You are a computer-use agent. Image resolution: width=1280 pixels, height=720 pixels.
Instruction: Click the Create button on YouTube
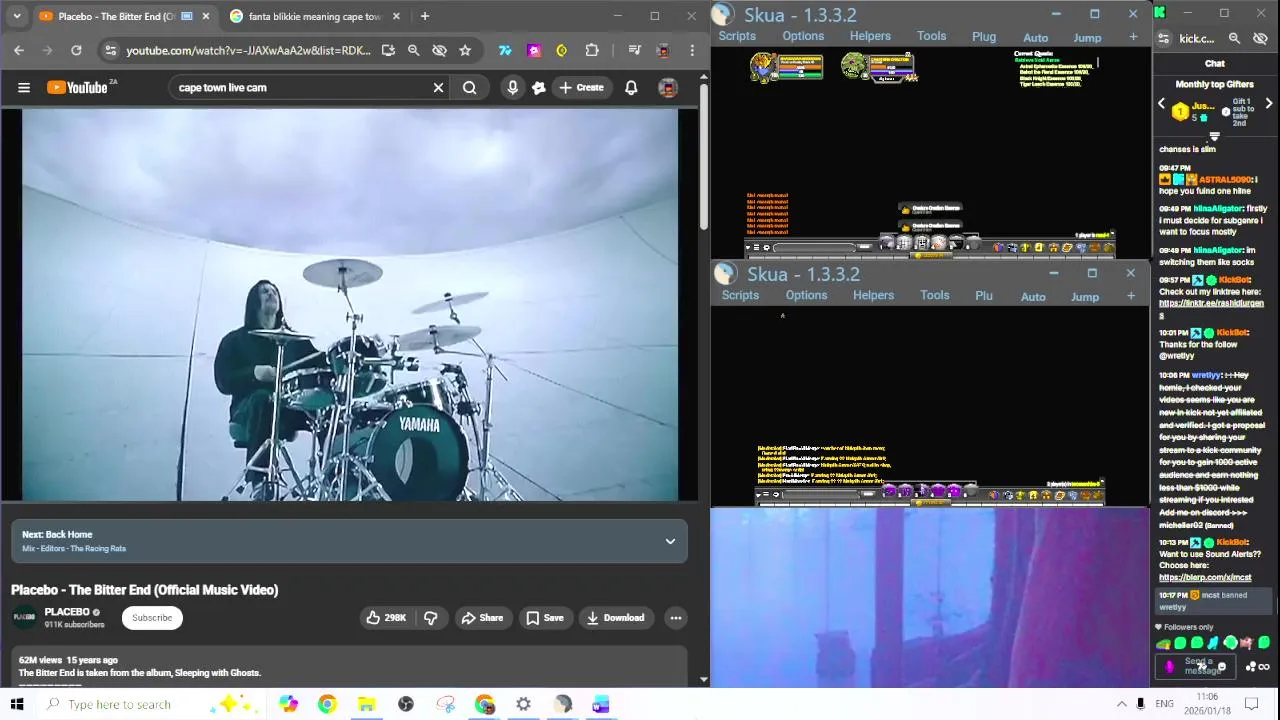click(x=581, y=87)
